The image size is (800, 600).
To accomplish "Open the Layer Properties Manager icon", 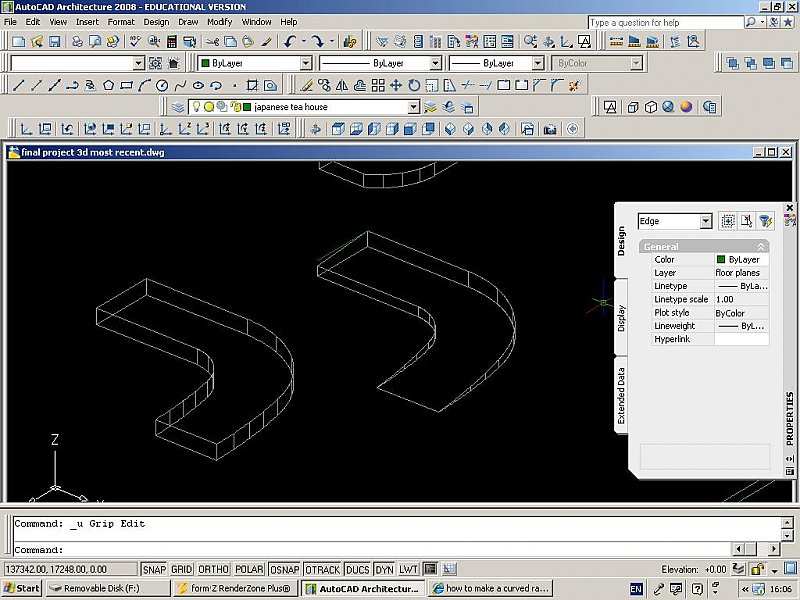I will point(177,107).
